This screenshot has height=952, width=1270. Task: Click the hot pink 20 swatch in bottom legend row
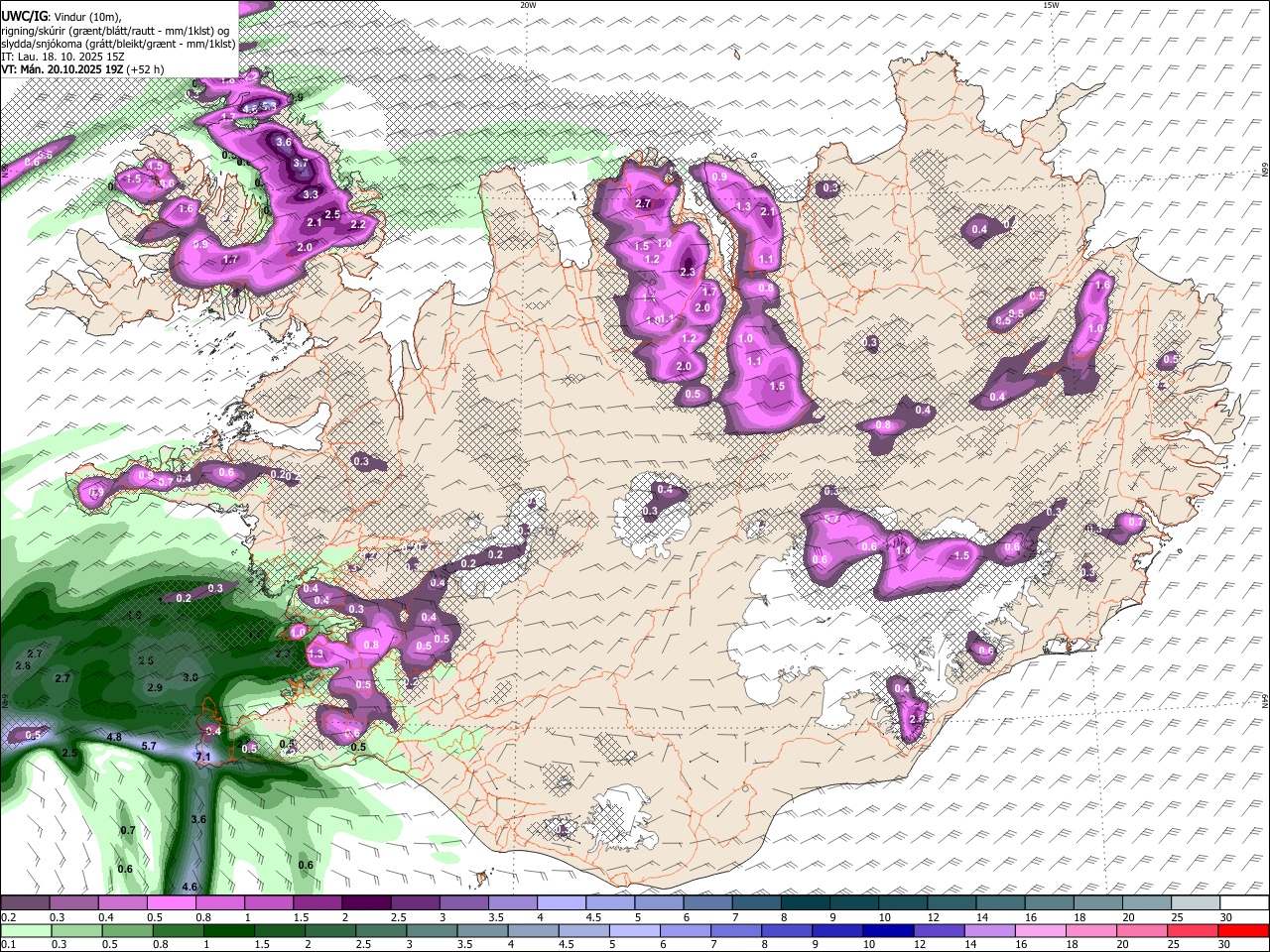click(1141, 930)
